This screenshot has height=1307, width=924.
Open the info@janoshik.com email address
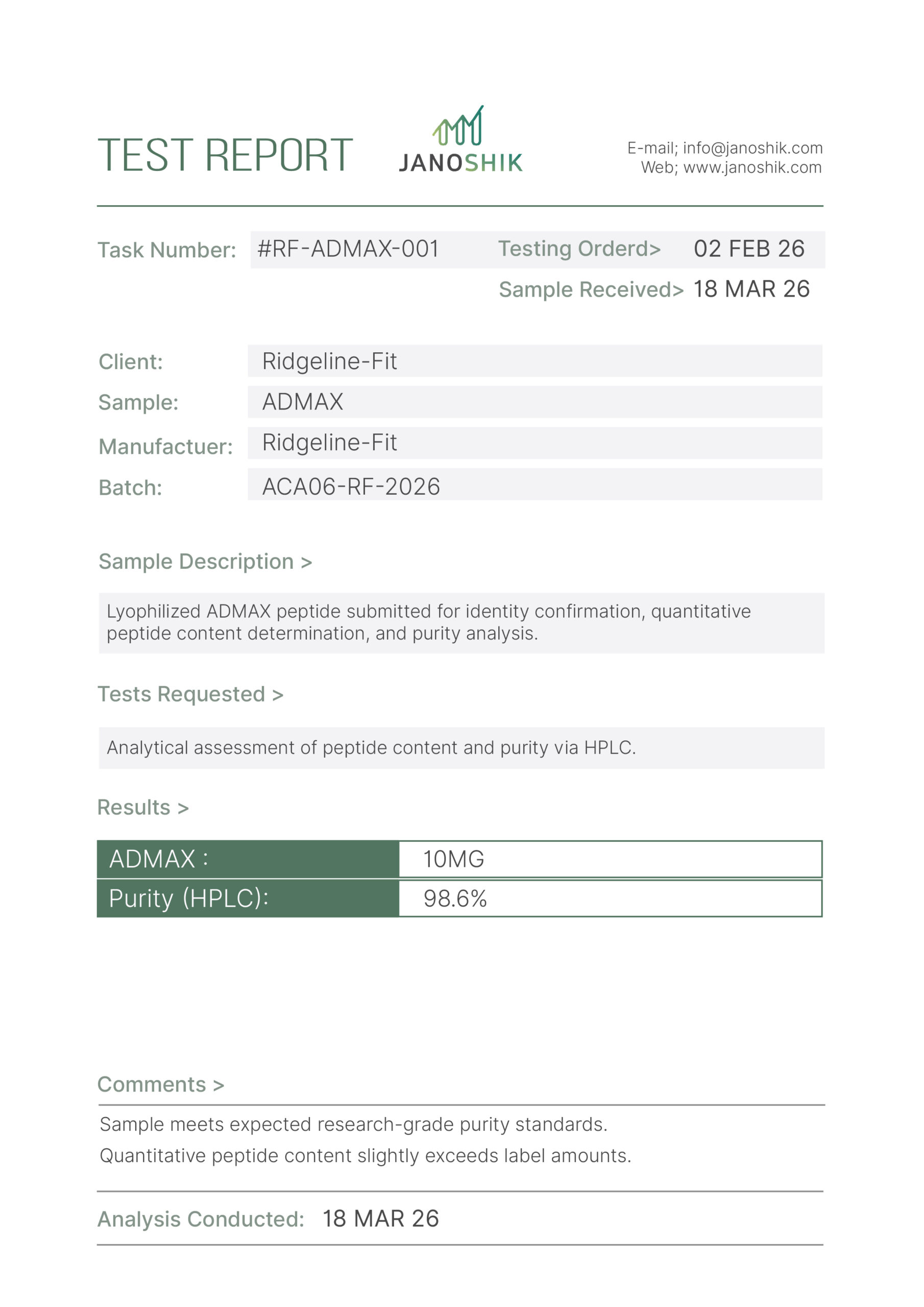[752, 148]
